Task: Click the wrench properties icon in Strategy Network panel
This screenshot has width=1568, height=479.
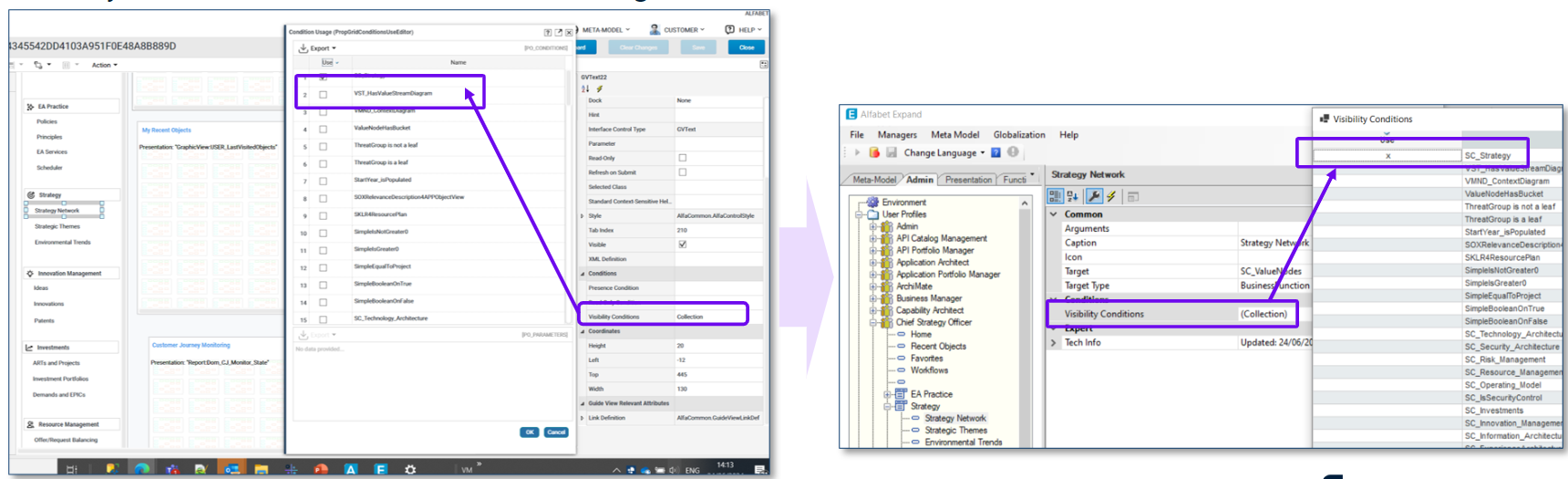Action: point(1094,196)
